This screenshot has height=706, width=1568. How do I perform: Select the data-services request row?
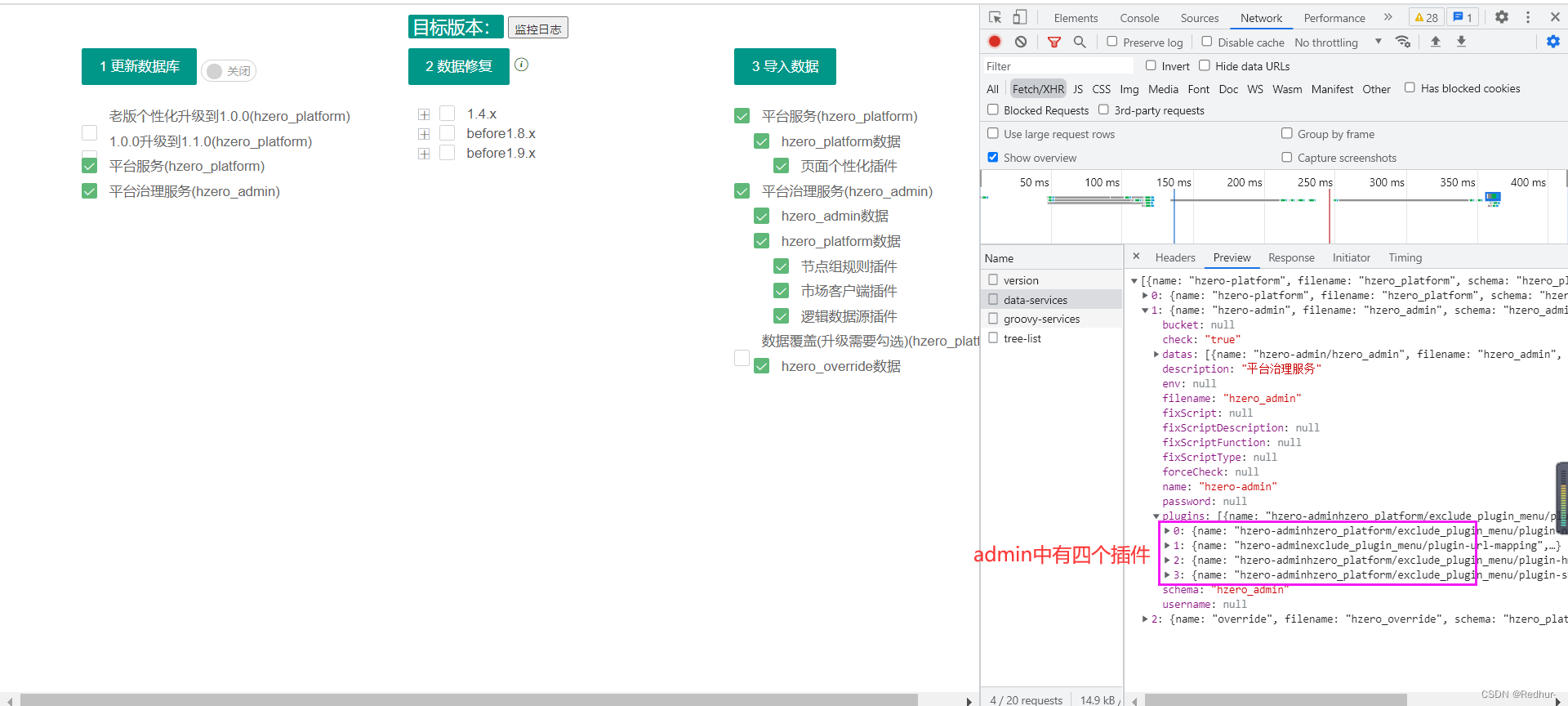(x=1052, y=300)
